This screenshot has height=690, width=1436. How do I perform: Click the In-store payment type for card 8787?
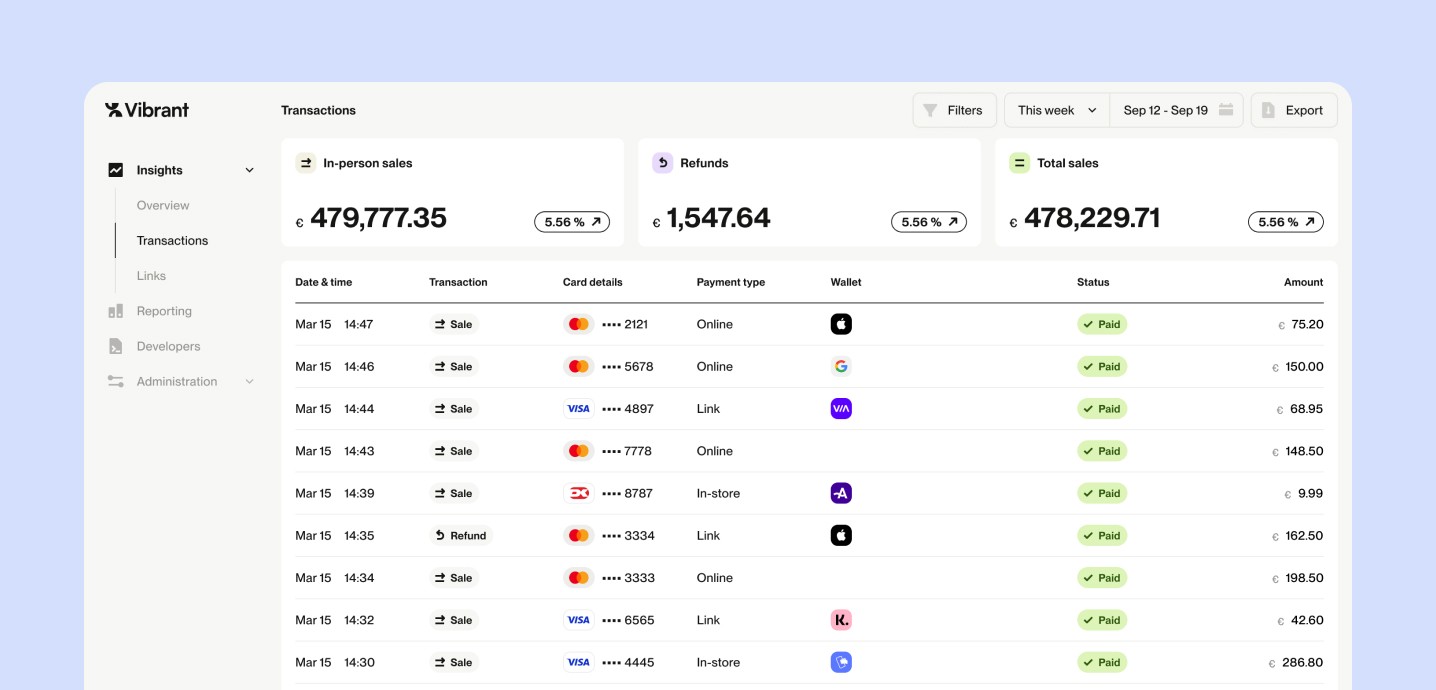point(718,493)
